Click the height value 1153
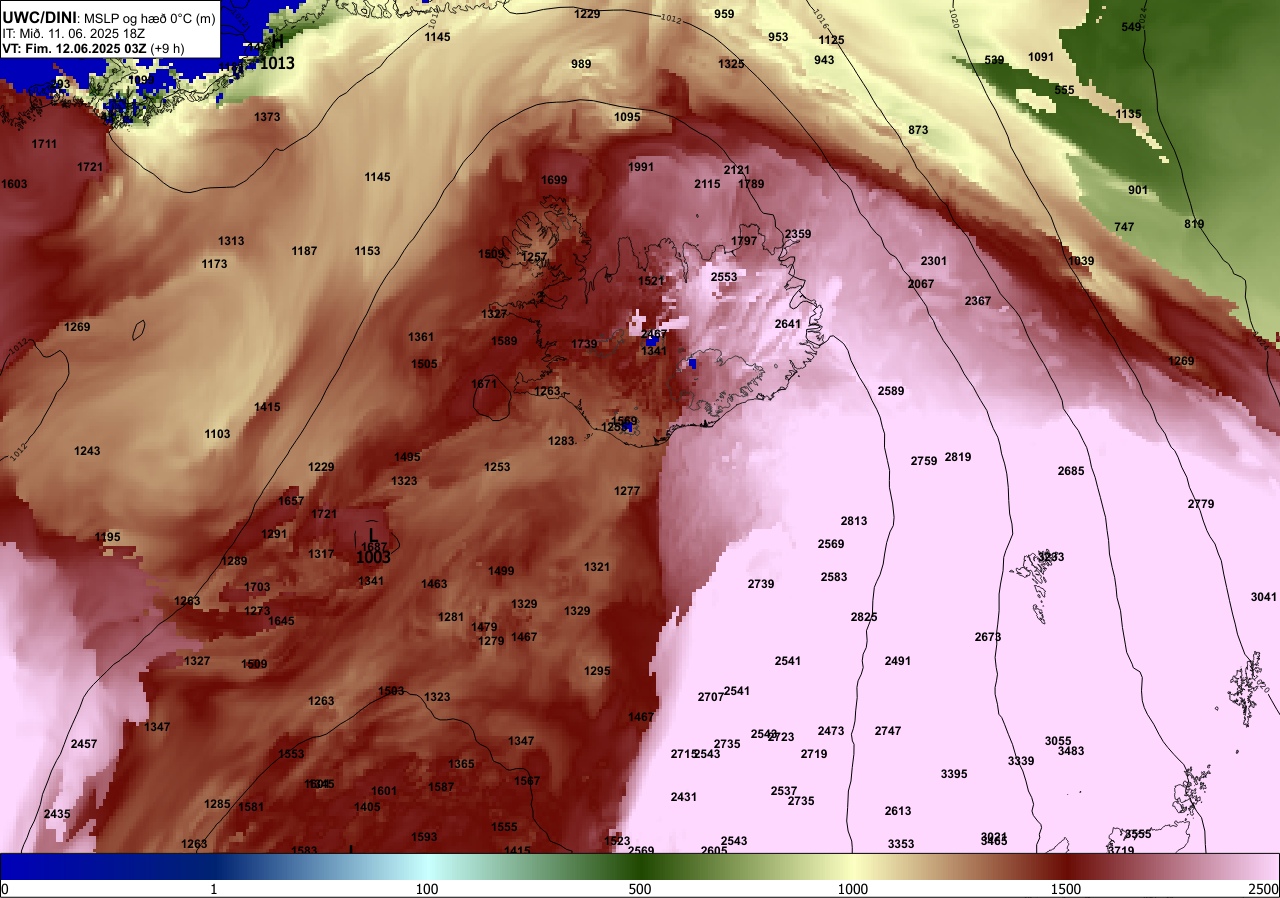 click(x=367, y=251)
